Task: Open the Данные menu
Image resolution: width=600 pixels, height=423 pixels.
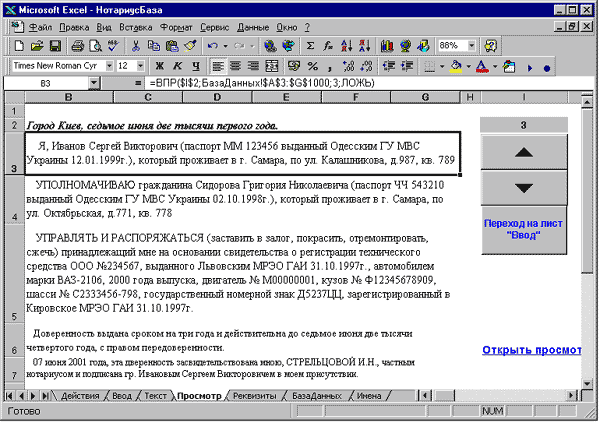Action: pyautogui.click(x=253, y=28)
